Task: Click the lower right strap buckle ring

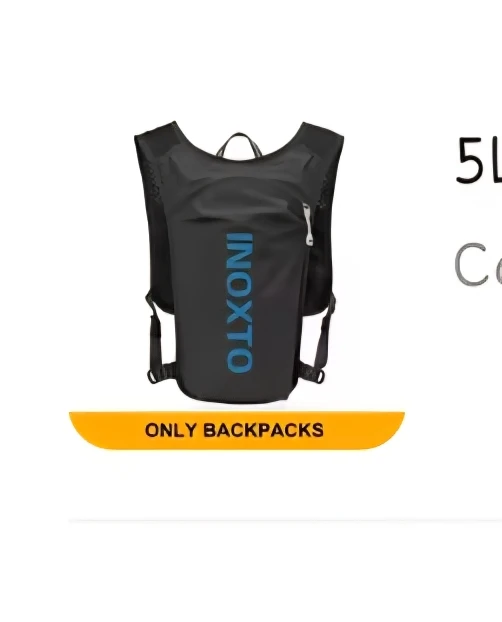Action: pyautogui.click(x=321, y=374)
